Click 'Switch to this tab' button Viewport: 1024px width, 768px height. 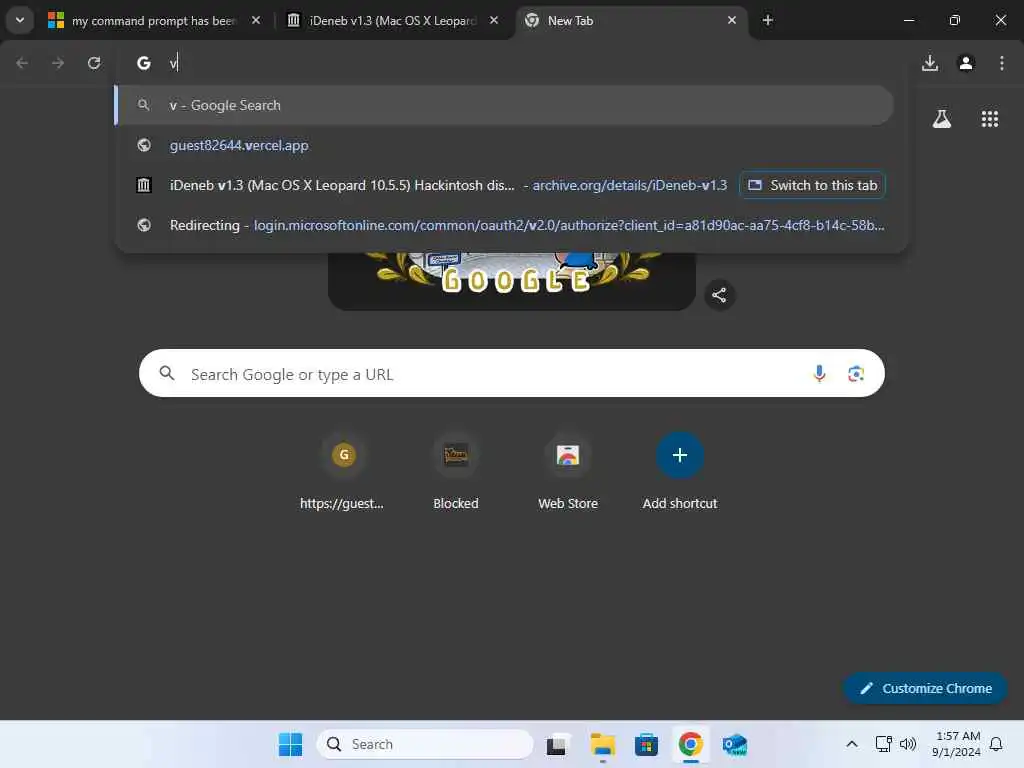coord(812,185)
